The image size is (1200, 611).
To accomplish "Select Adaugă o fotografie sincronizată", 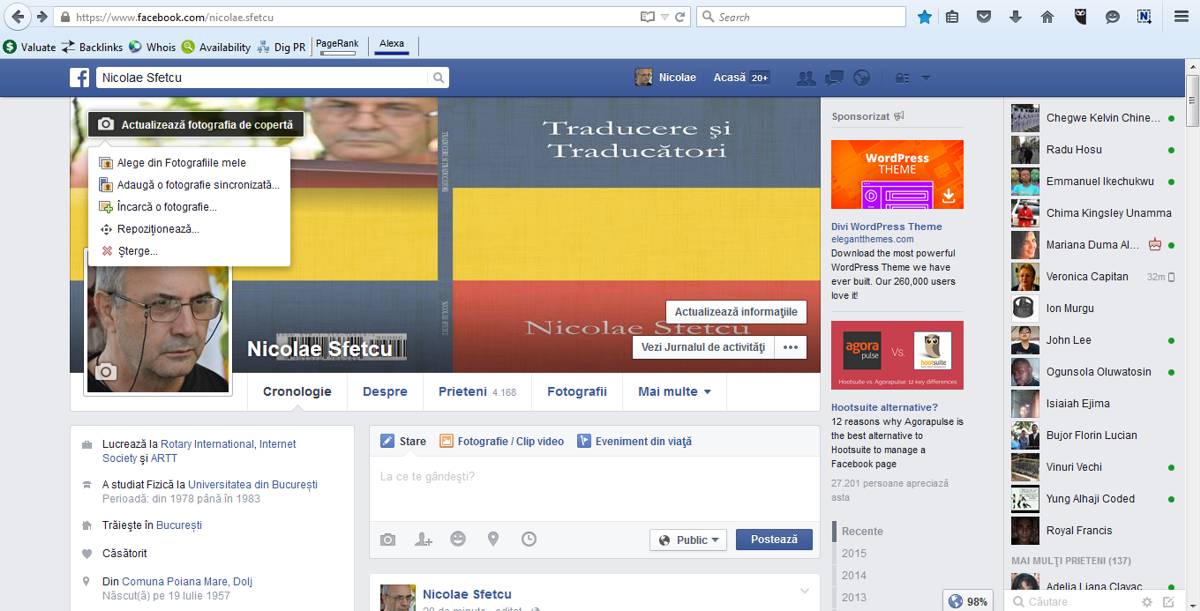I will tap(189, 185).
